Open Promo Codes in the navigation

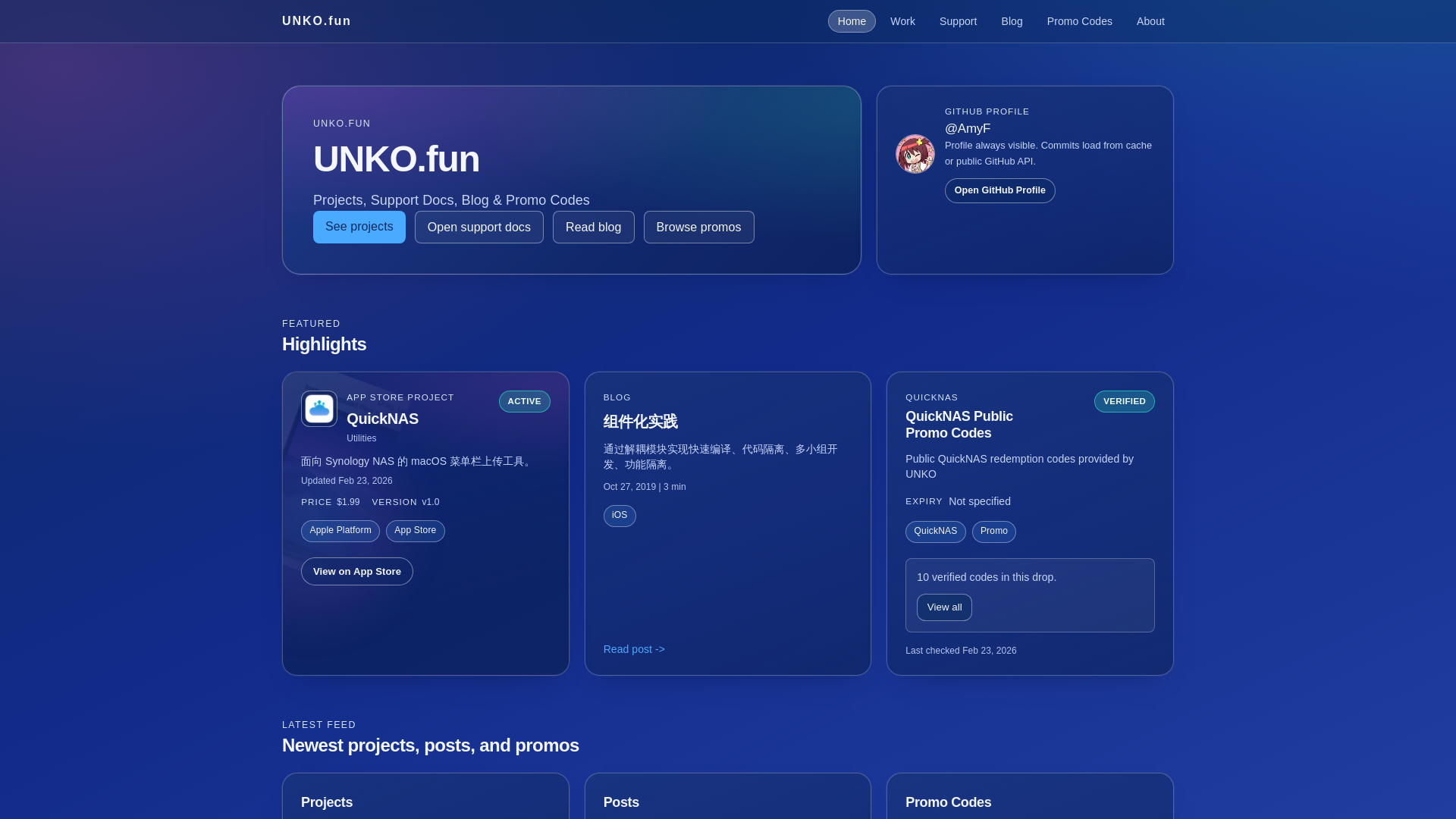1079,21
